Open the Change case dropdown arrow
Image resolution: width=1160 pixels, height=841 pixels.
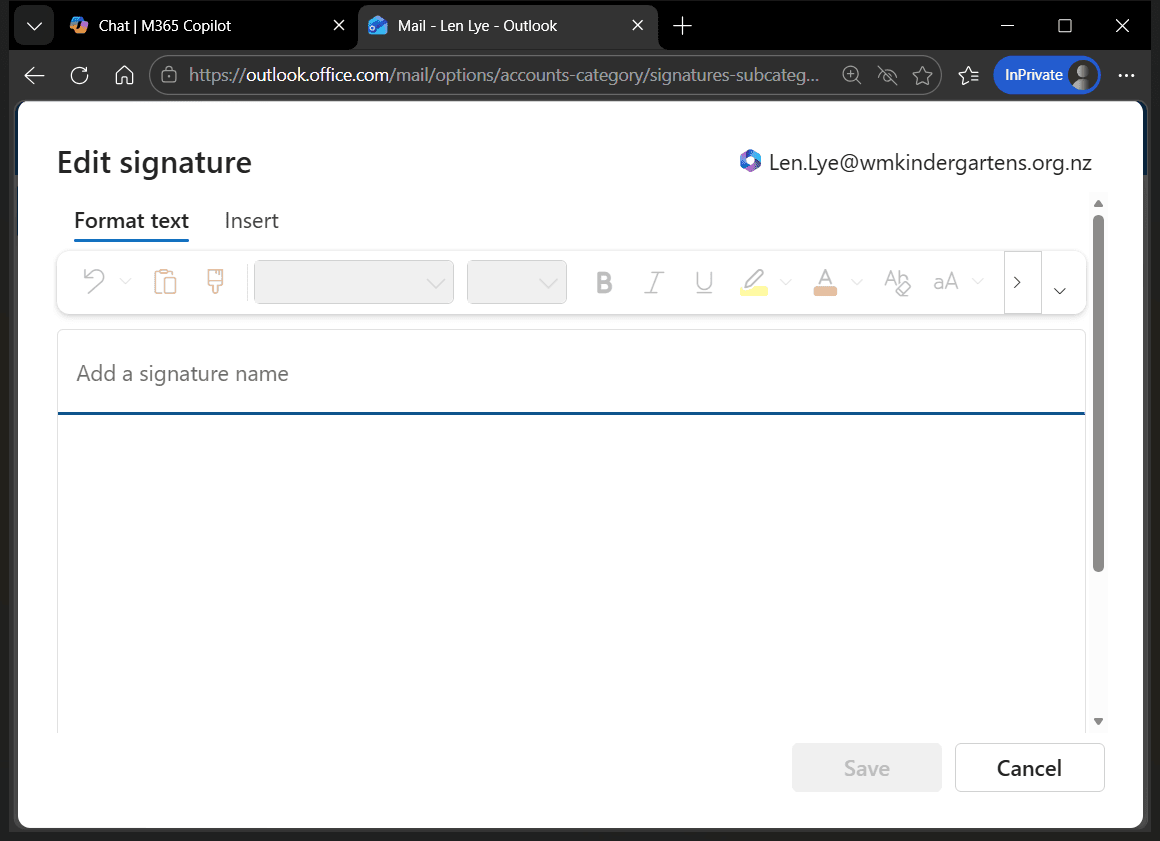tap(978, 282)
